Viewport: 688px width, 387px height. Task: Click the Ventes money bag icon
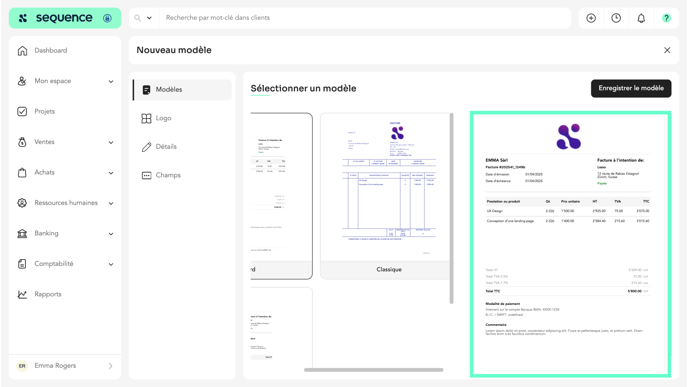point(22,142)
